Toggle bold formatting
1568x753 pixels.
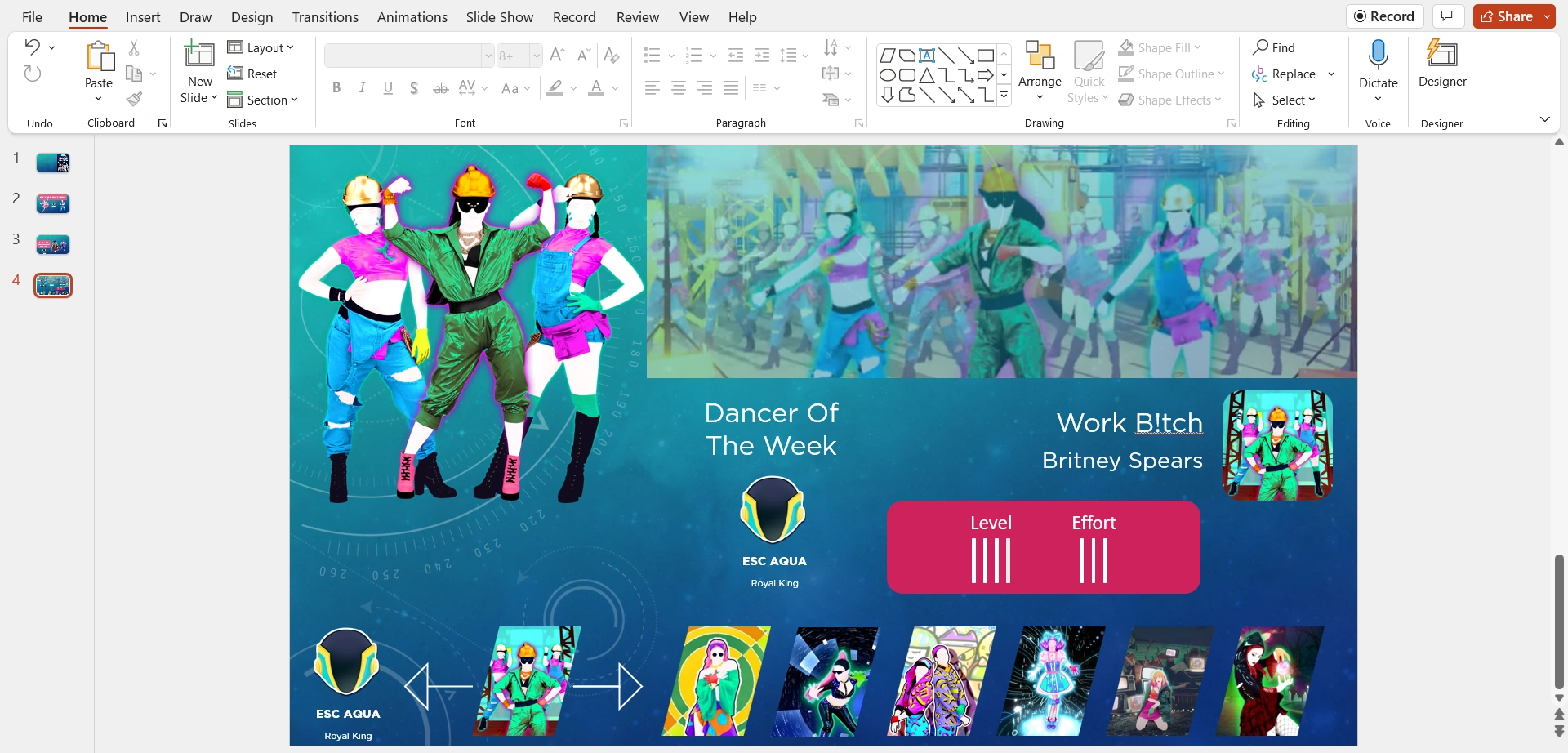tap(336, 87)
